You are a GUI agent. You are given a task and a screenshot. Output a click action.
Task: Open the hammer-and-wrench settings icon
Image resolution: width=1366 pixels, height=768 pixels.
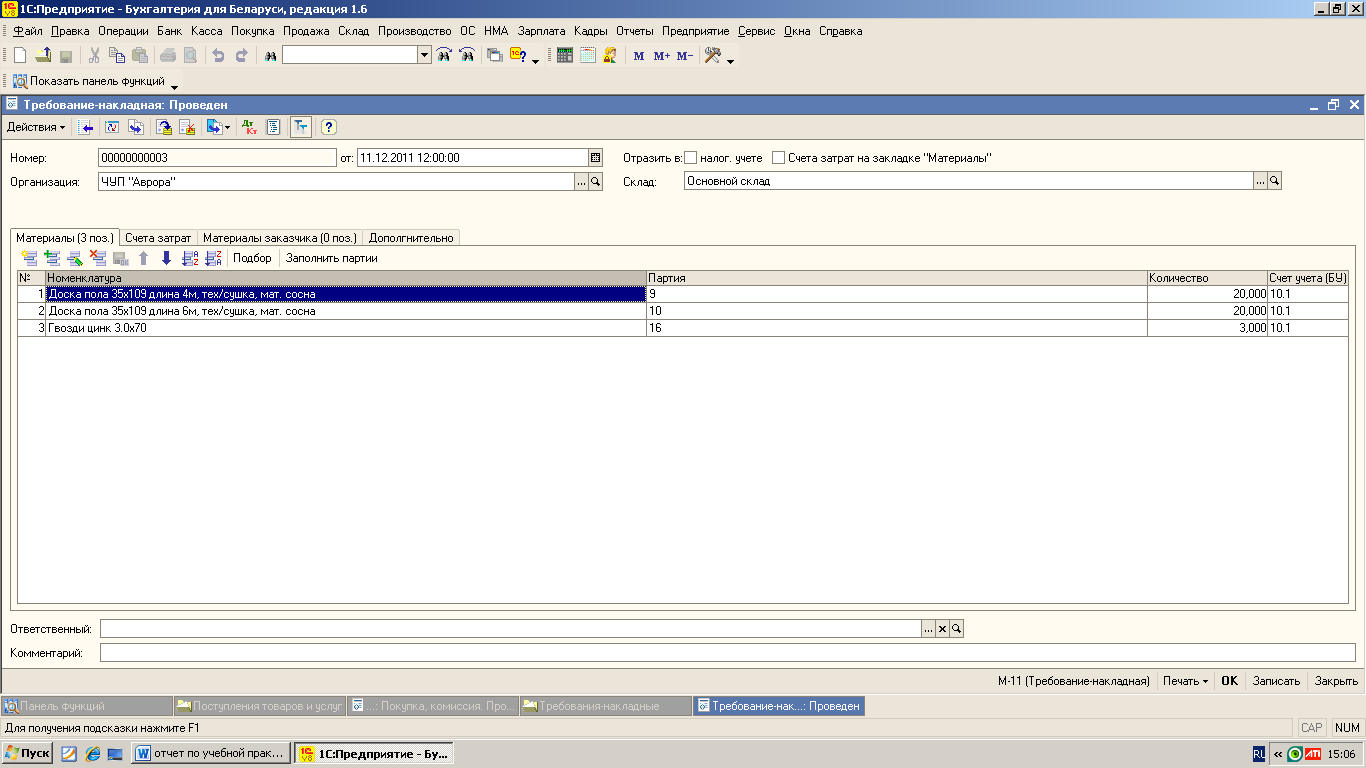tap(713, 56)
